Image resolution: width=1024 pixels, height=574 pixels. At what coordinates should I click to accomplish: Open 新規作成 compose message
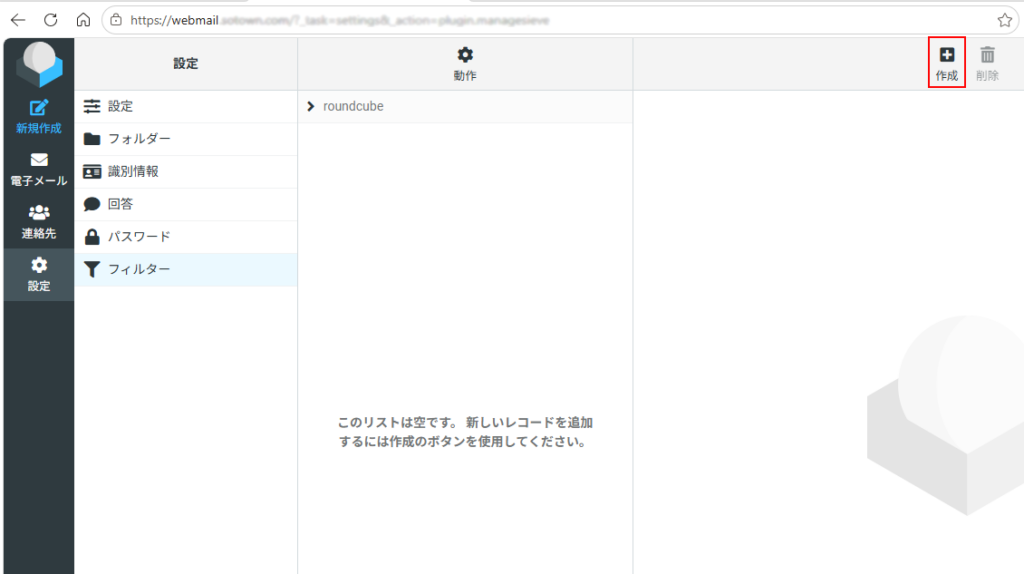coord(39,117)
